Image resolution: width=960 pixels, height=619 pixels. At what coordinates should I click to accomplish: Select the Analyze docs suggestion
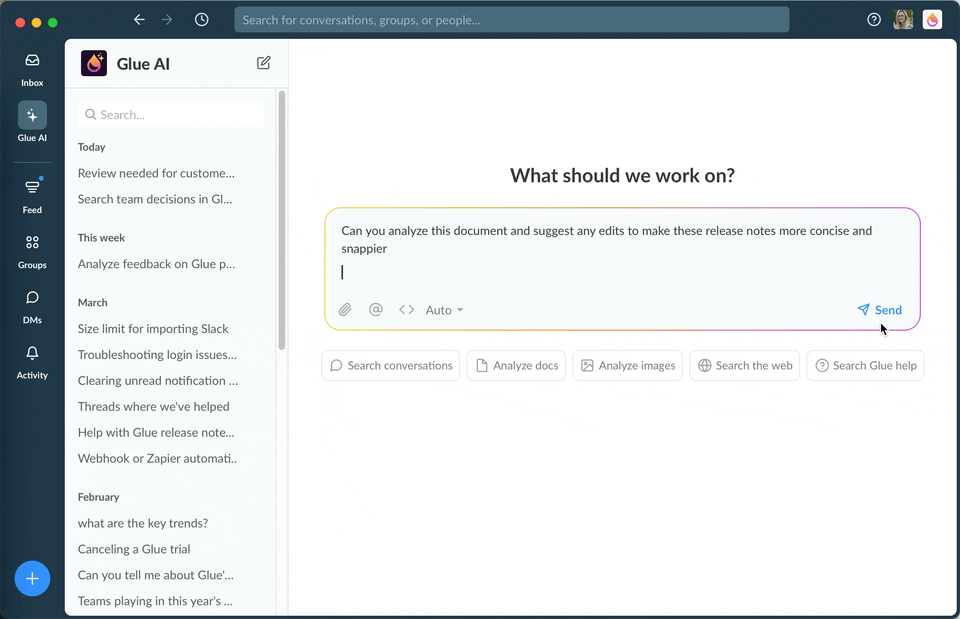(516, 366)
